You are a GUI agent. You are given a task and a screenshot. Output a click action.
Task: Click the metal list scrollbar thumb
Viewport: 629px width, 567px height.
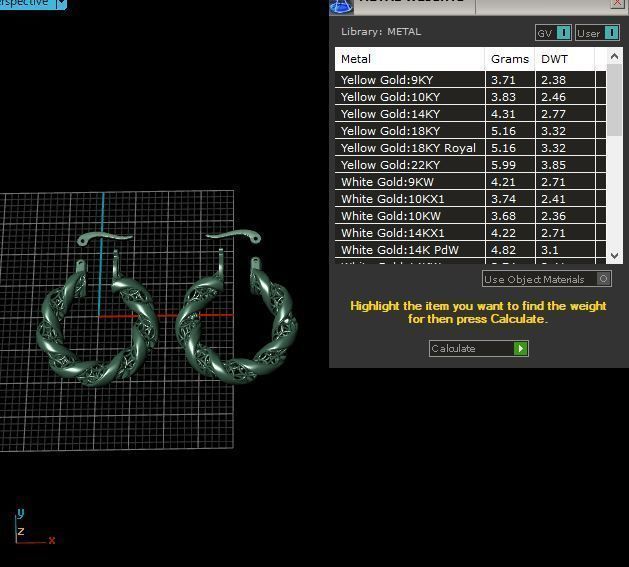coord(614,100)
